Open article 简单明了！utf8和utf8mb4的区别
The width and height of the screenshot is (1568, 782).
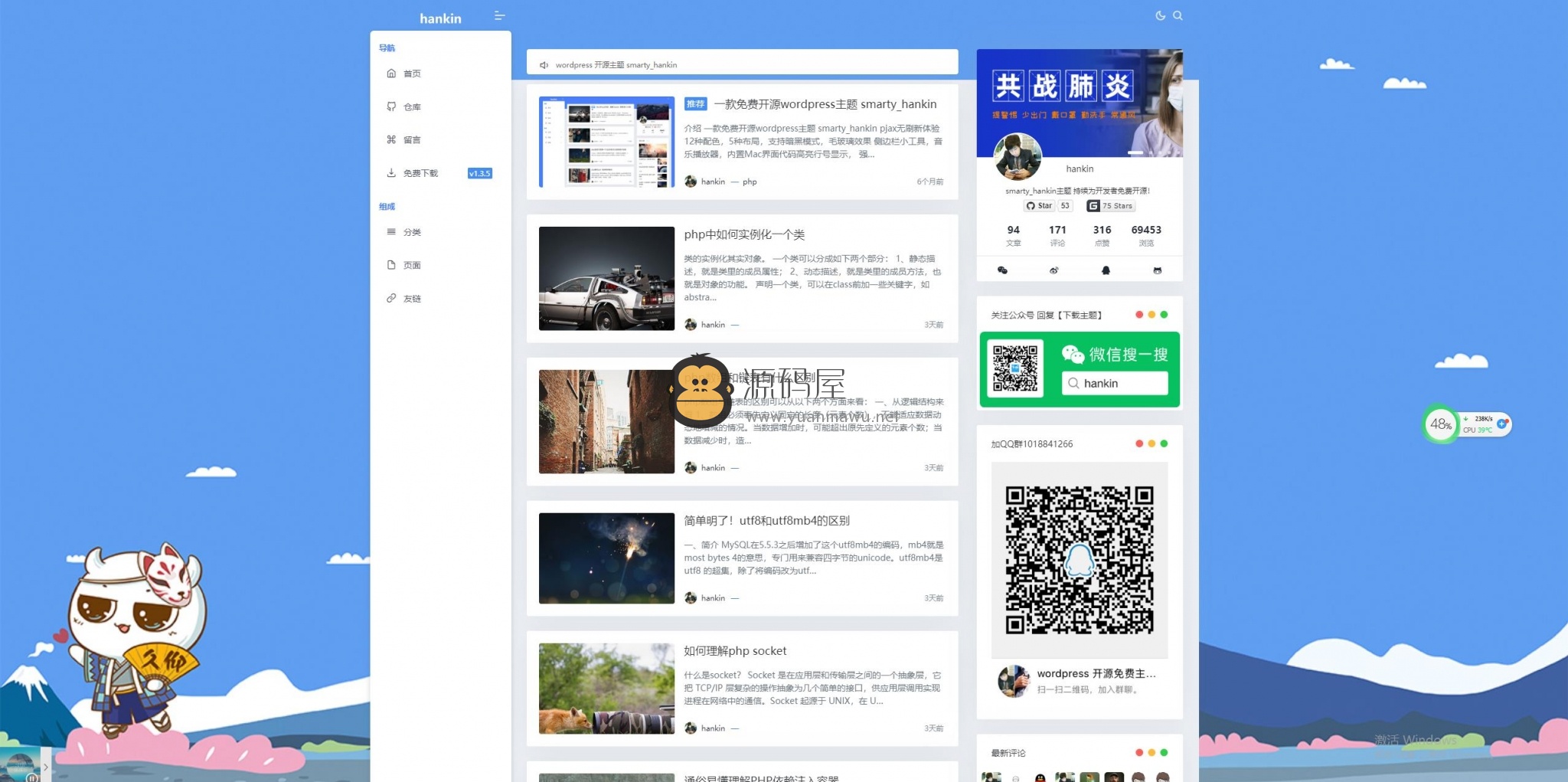pos(766,521)
